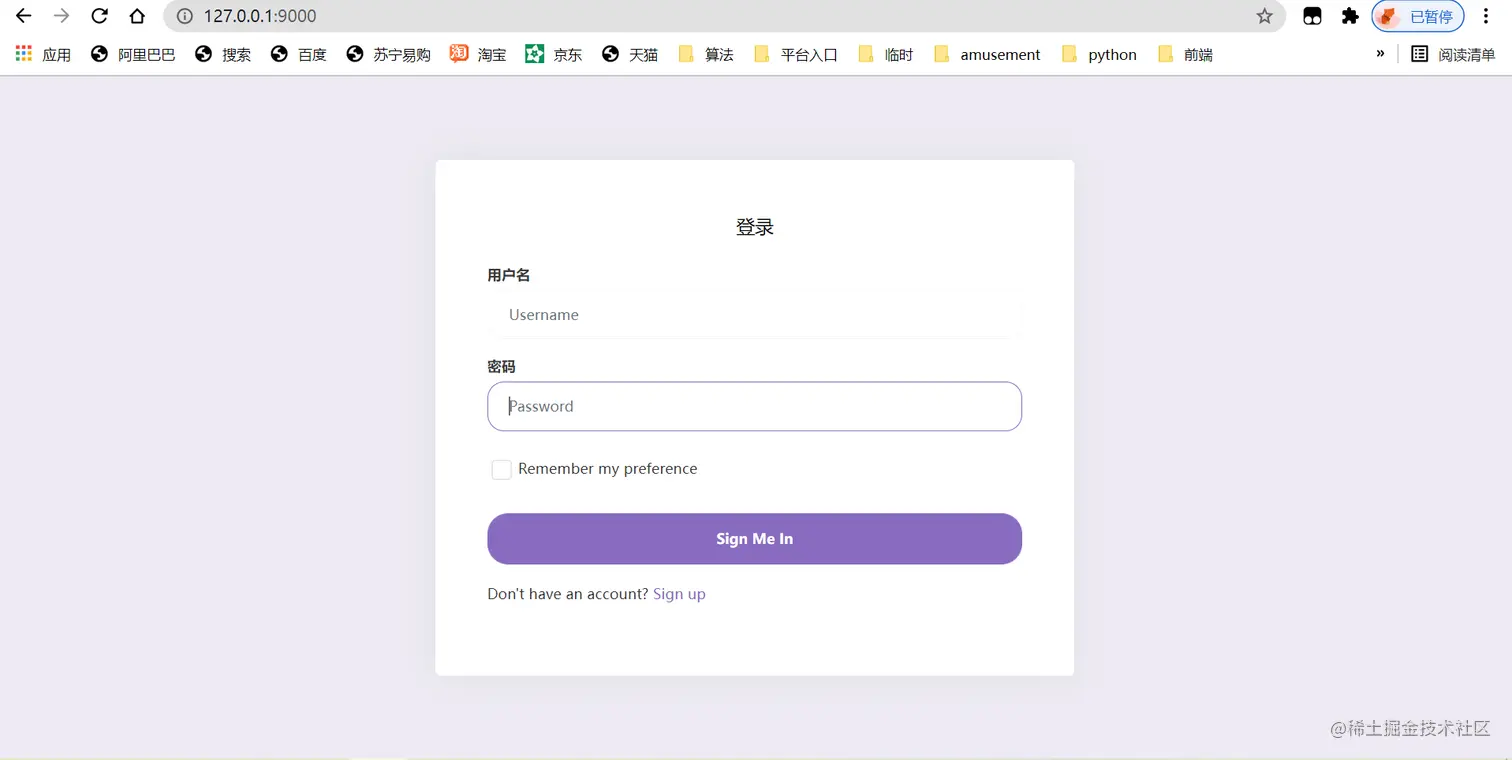The width and height of the screenshot is (1512, 760).
Task: Enable Remember my preference
Action: click(x=501, y=469)
